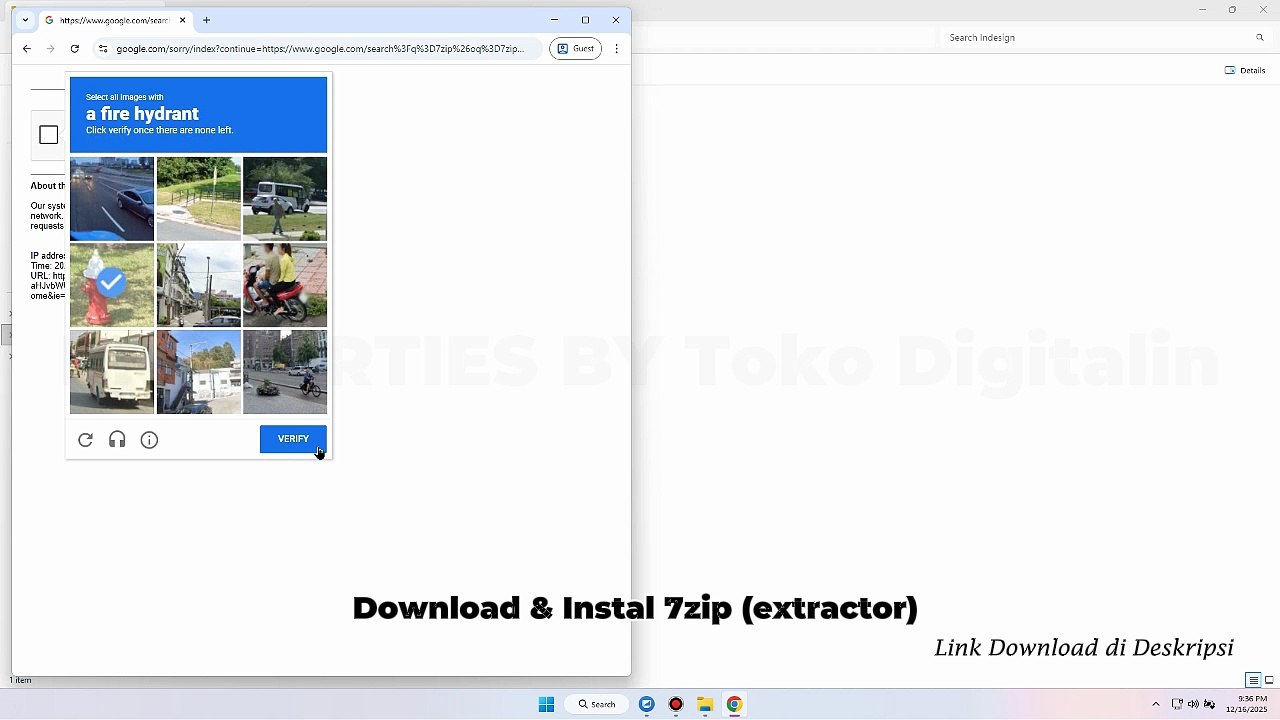Toggle the Details pane in Explorer
1280x720 pixels.
pyautogui.click(x=1245, y=70)
